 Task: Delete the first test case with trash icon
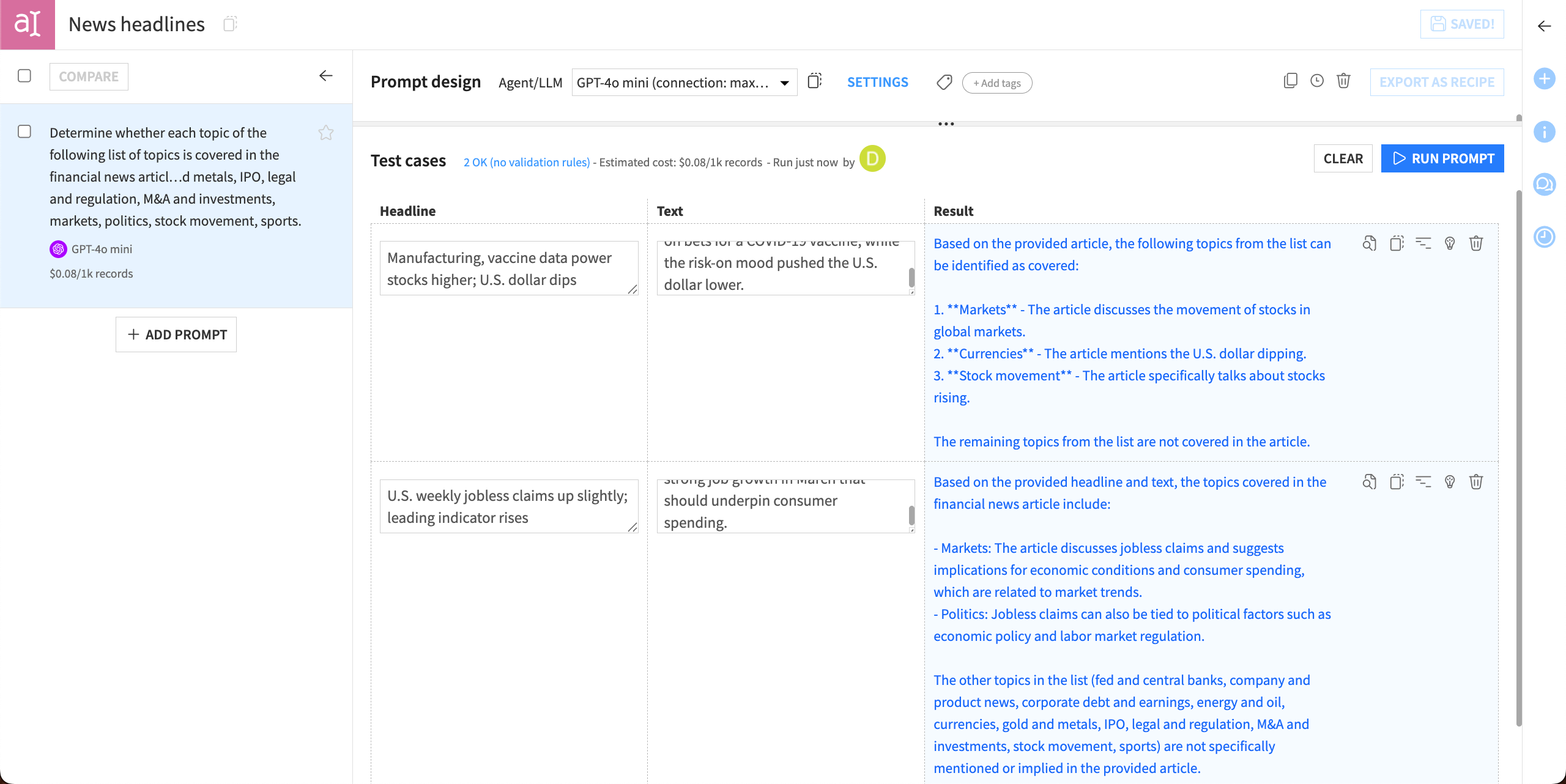[1476, 243]
